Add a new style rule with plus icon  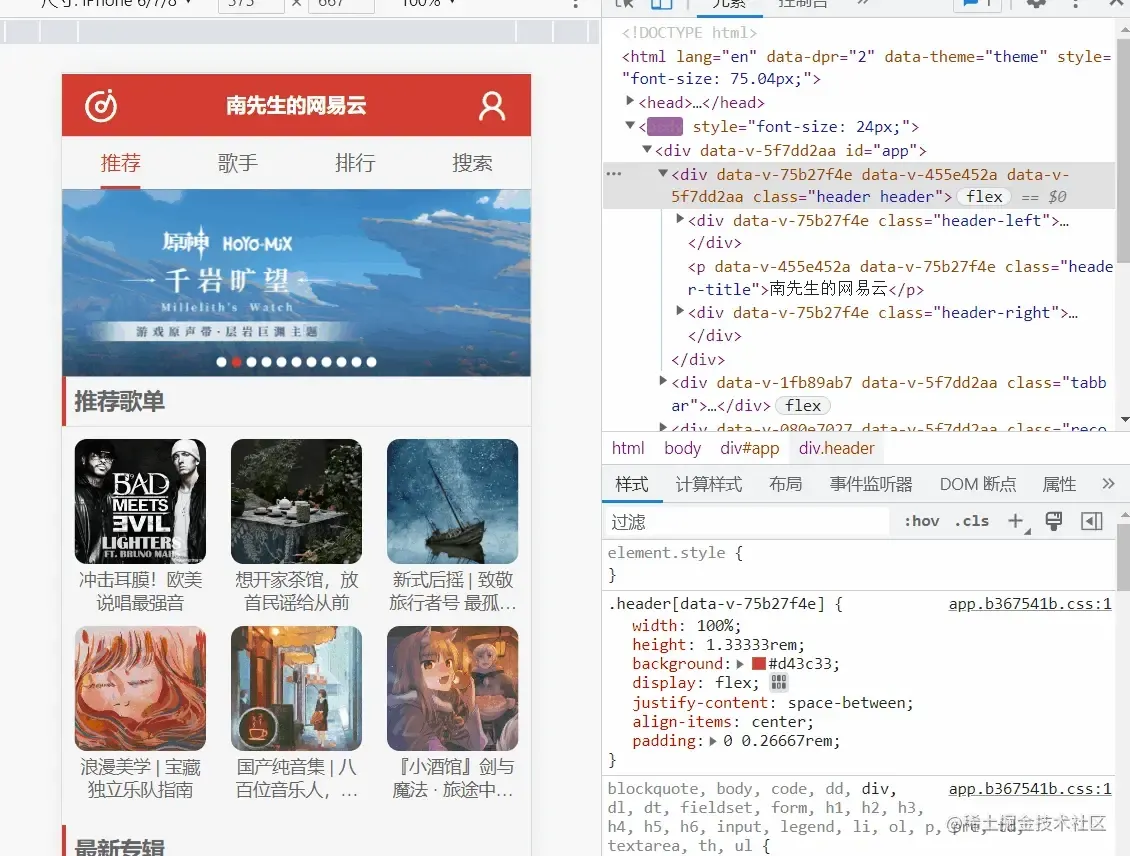(1016, 521)
